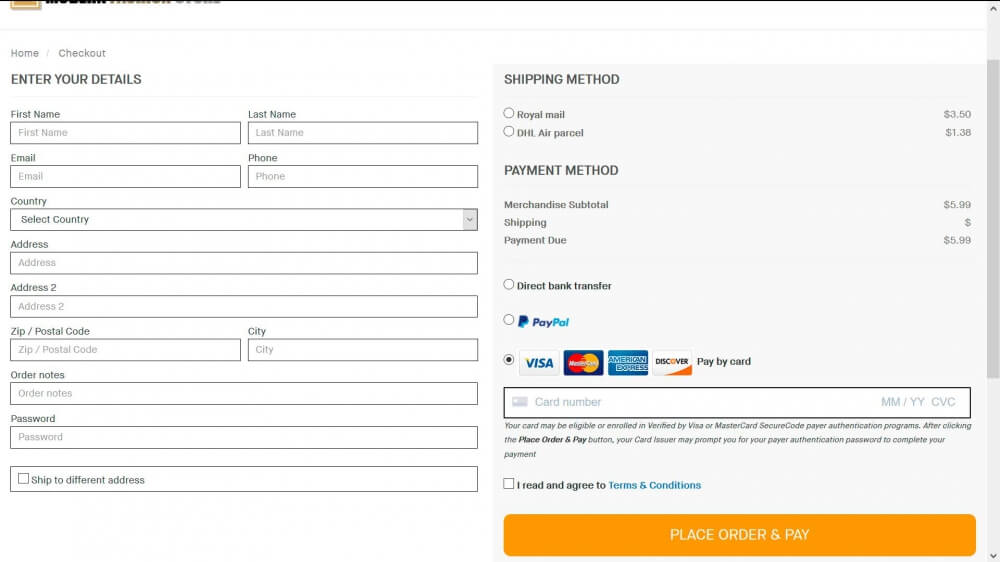This screenshot has width=1000, height=562.
Task: Open the Terms & Conditions link
Action: [x=654, y=485]
